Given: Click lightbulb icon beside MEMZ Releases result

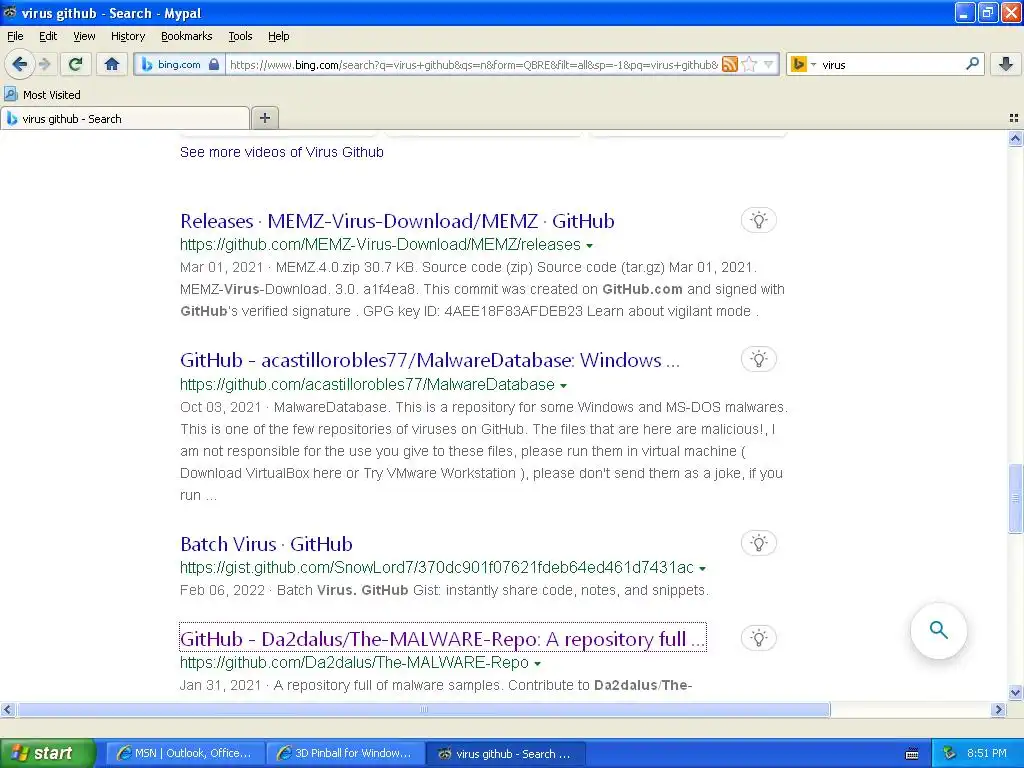Looking at the screenshot, I should point(758,220).
